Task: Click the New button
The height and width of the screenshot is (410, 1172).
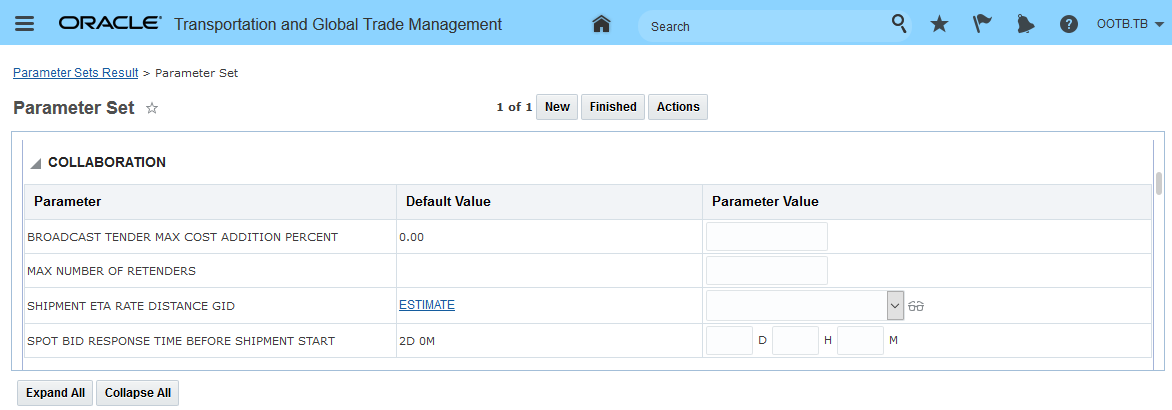Action: (x=557, y=107)
